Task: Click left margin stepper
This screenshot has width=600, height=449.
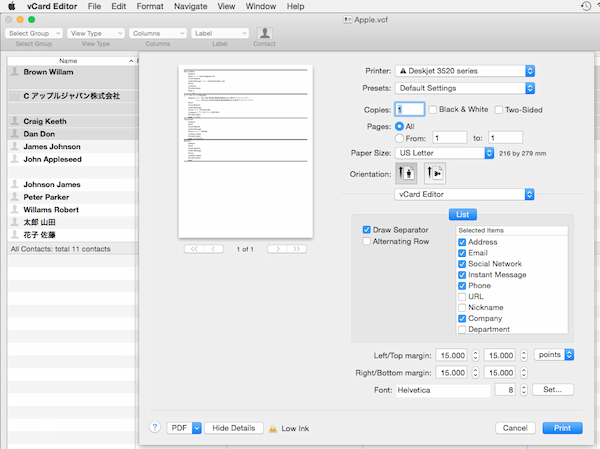Action: (x=476, y=355)
